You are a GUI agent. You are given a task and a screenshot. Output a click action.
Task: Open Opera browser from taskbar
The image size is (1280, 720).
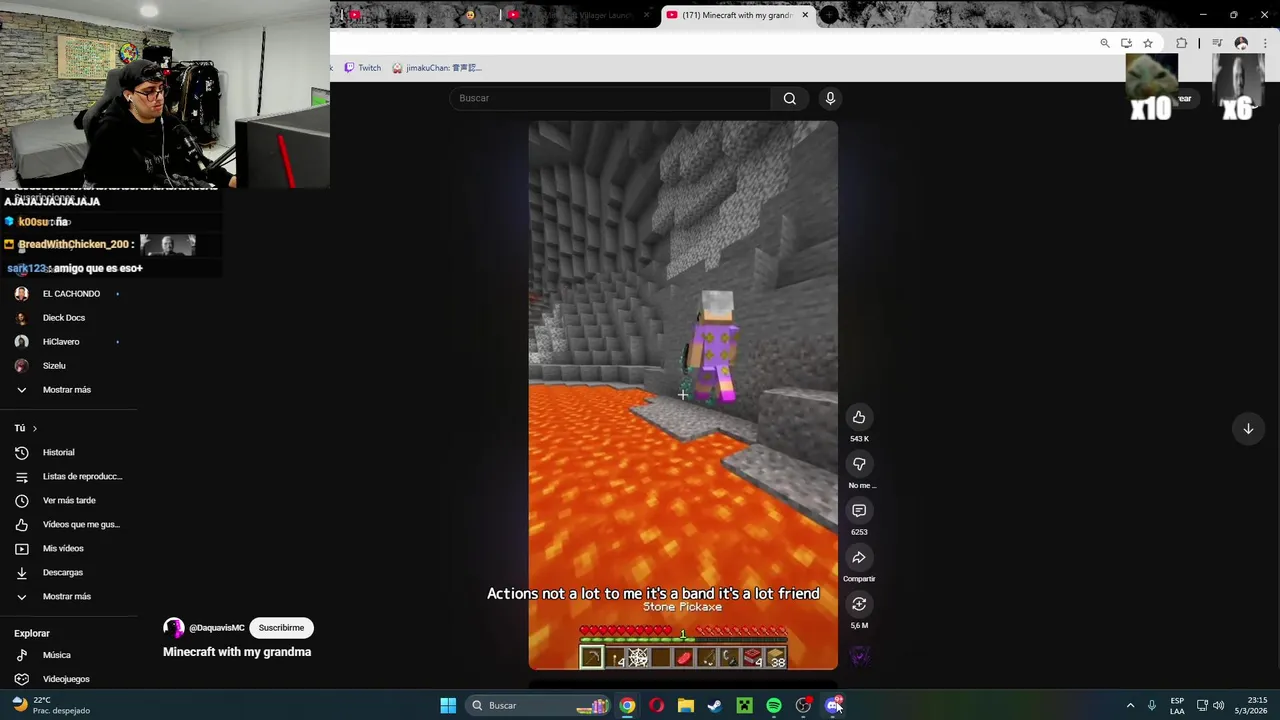(x=656, y=705)
